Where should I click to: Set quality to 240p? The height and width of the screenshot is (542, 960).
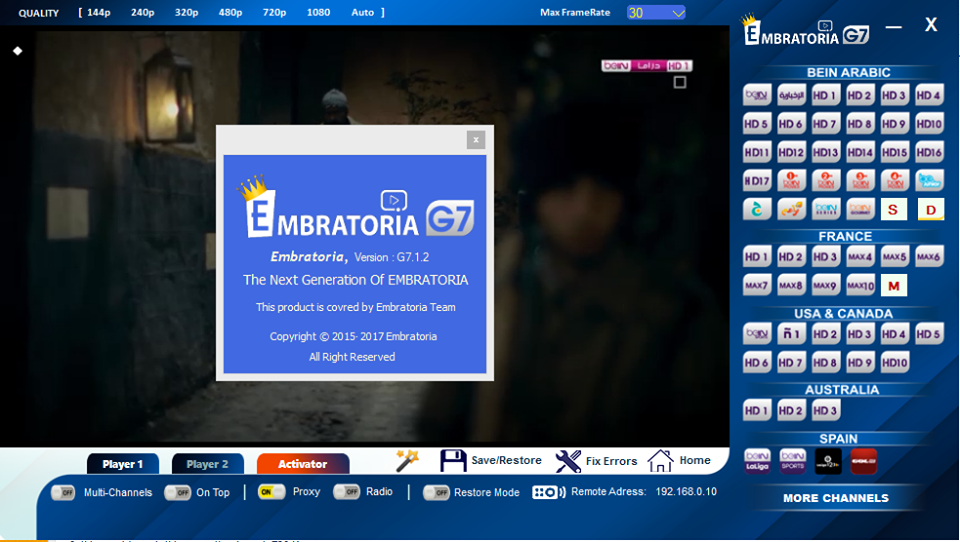(143, 12)
